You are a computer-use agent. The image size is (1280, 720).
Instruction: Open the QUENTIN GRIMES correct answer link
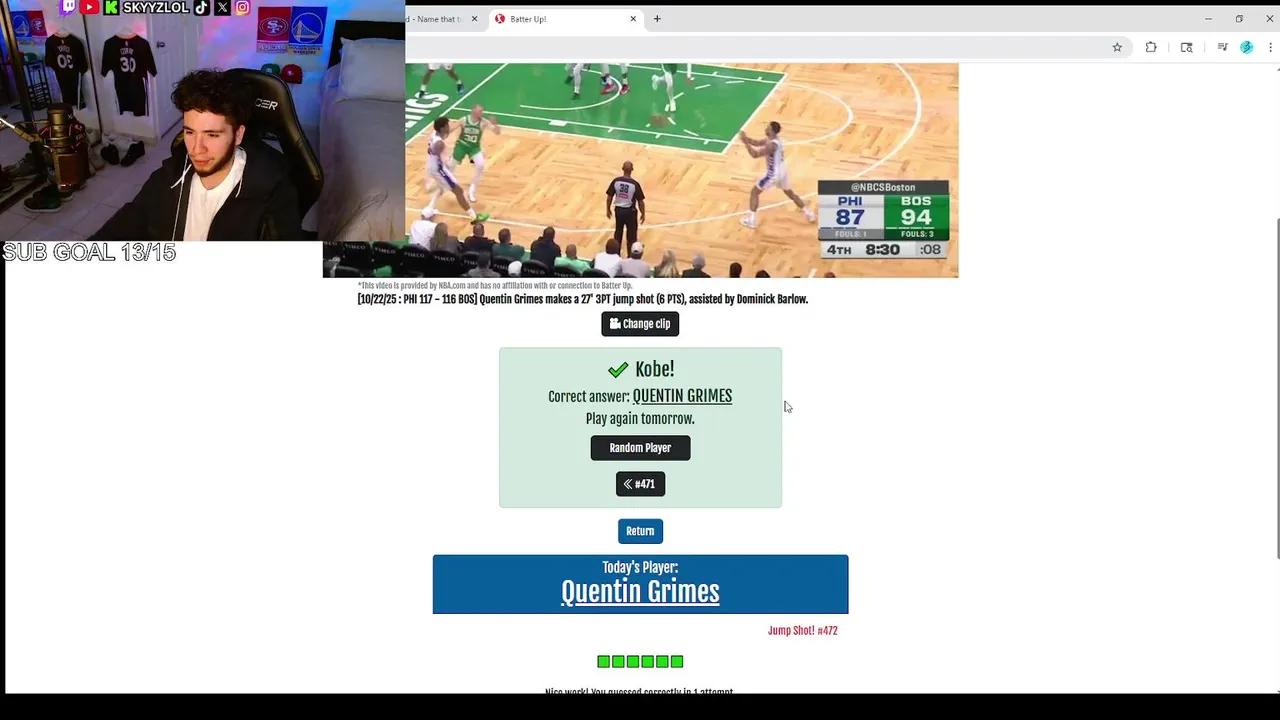(x=682, y=396)
